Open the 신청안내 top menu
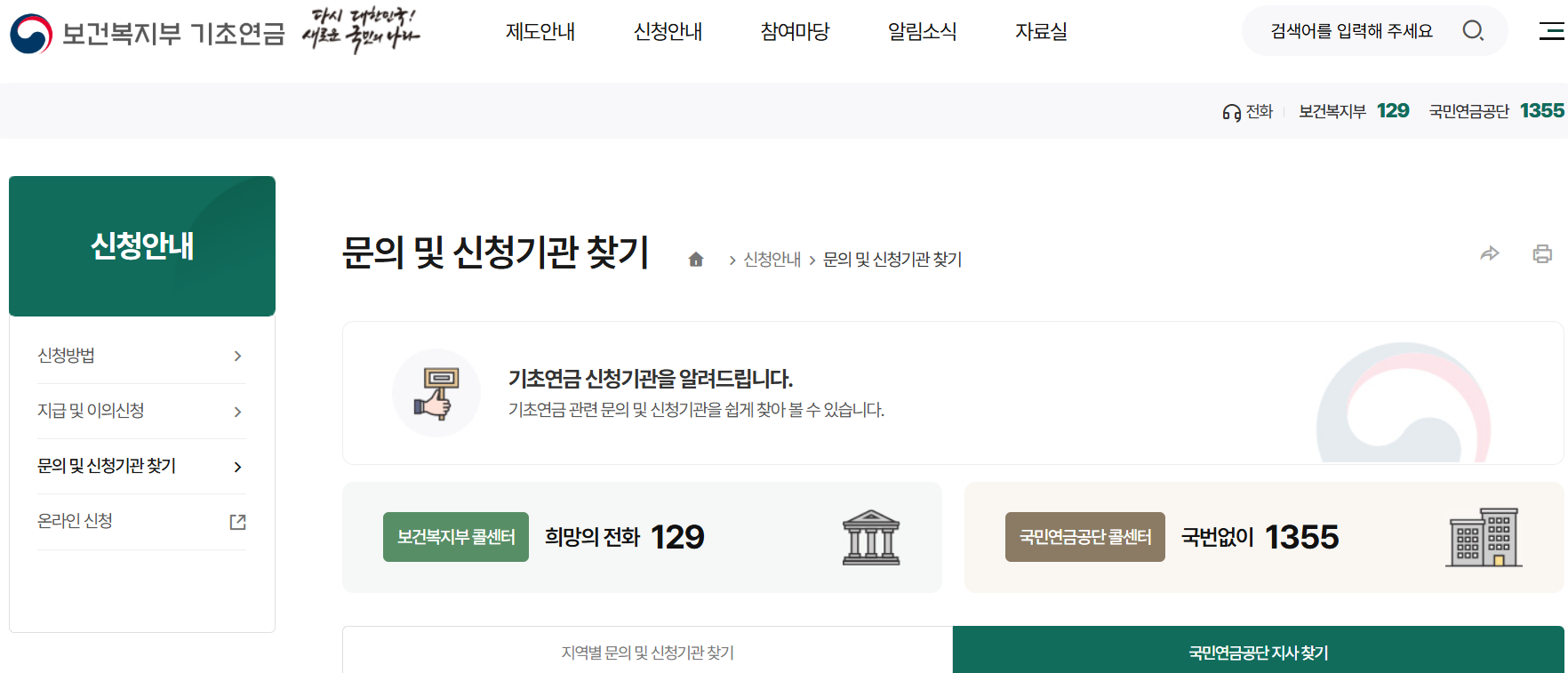This screenshot has width=1568, height=673. point(668,32)
